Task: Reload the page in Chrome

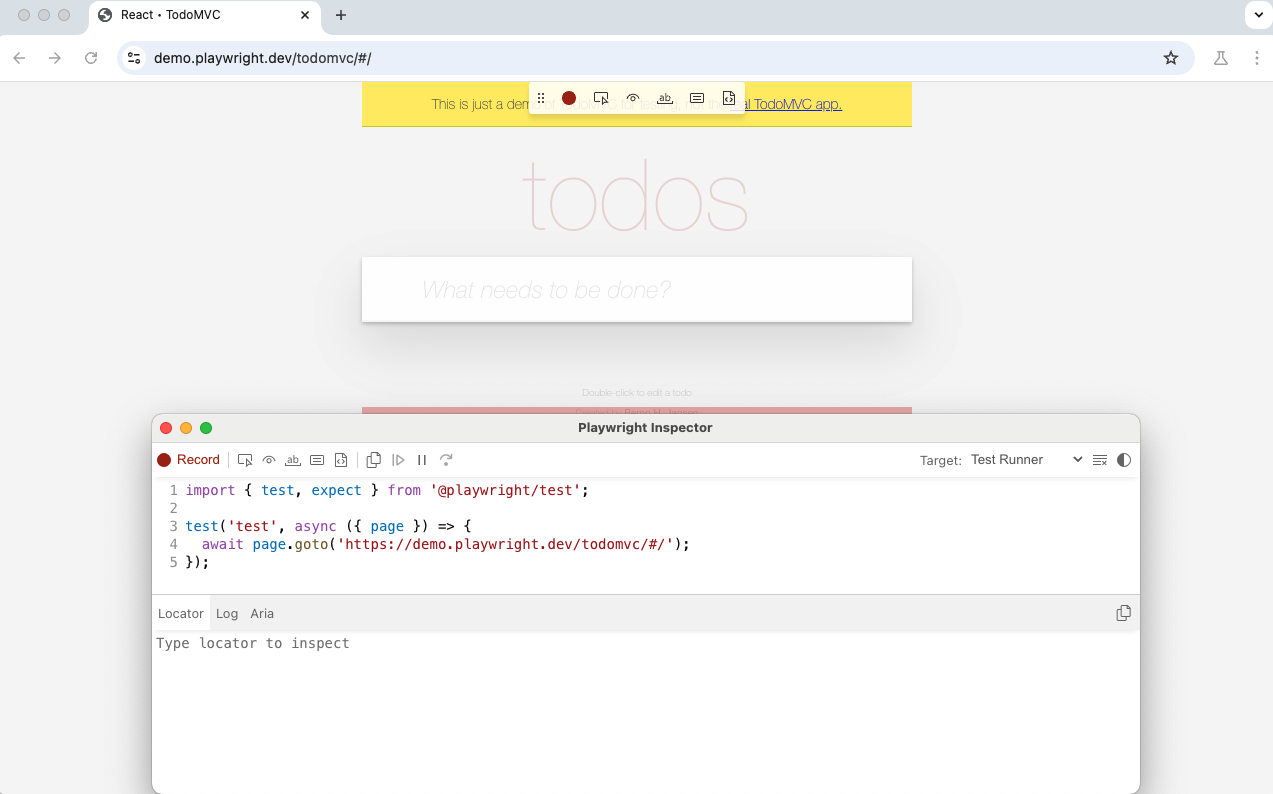Action: tap(91, 58)
